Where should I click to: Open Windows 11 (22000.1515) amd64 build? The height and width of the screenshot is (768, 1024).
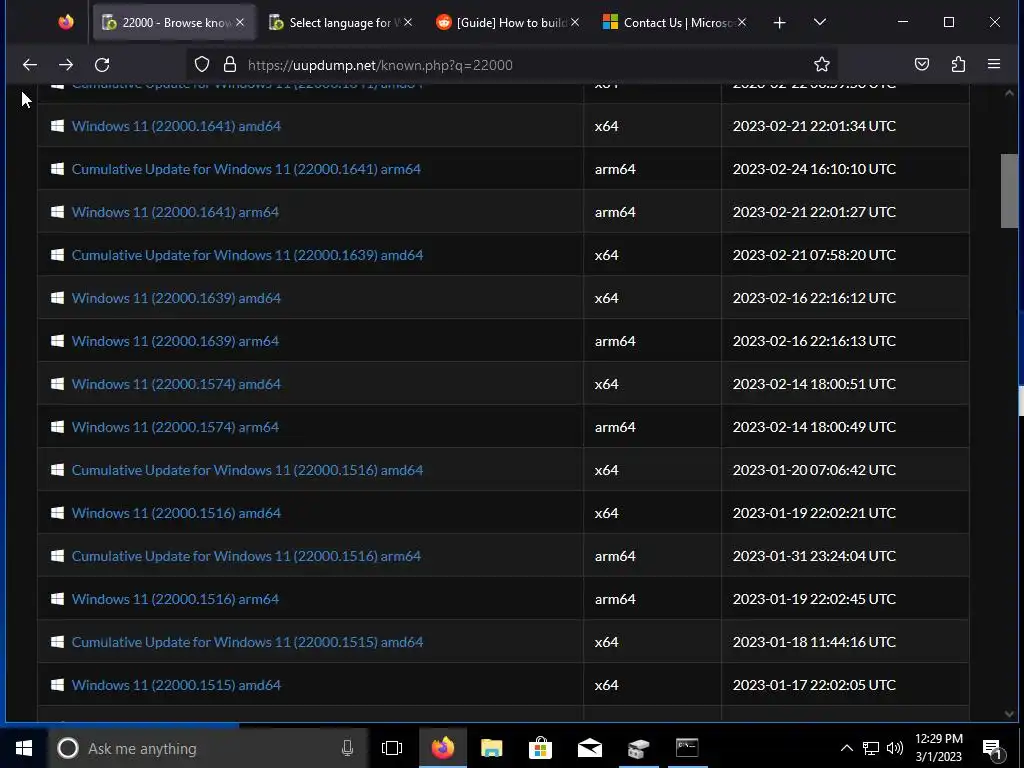[x=176, y=685]
